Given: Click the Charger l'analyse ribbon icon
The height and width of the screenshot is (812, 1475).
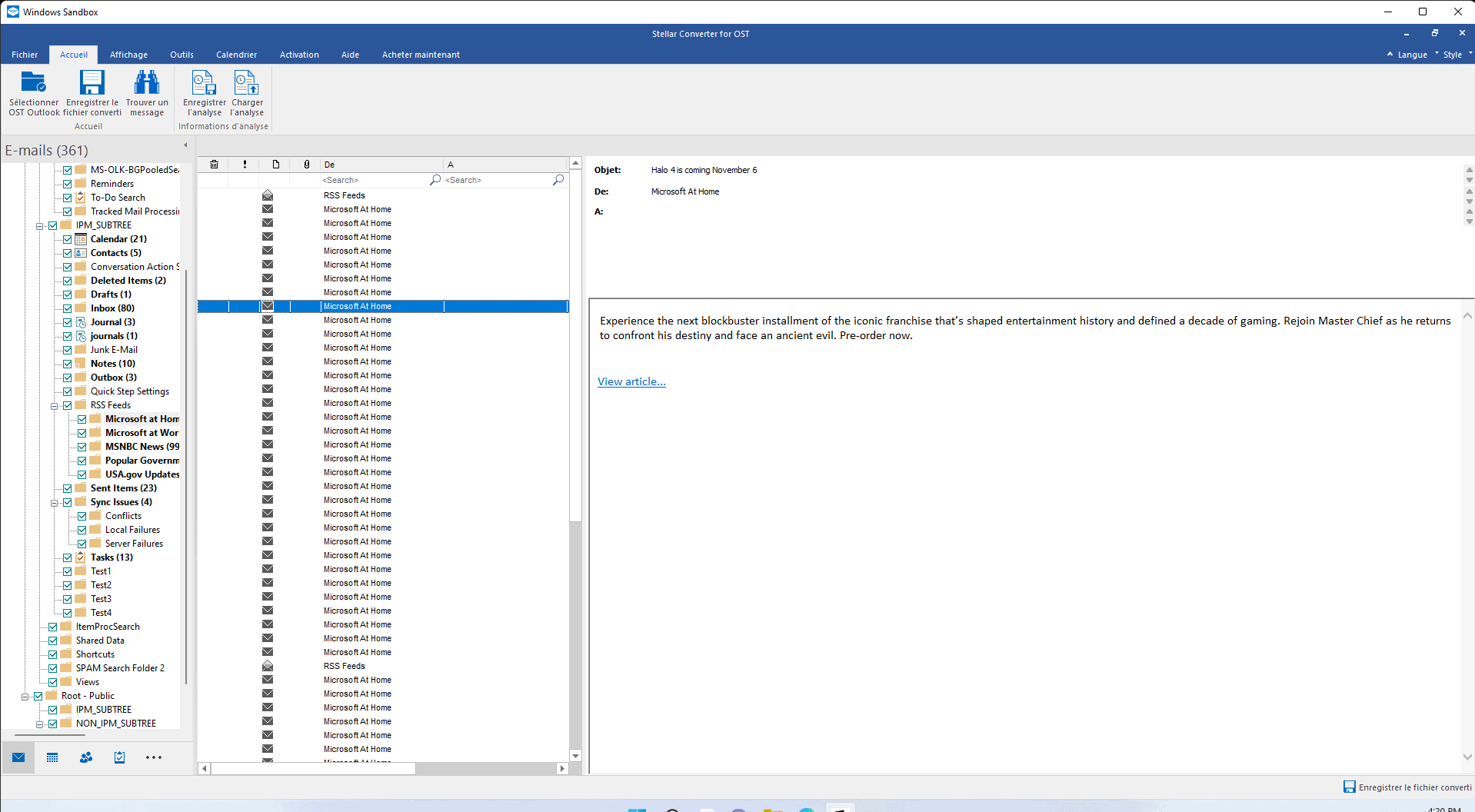Looking at the screenshot, I should tap(246, 92).
